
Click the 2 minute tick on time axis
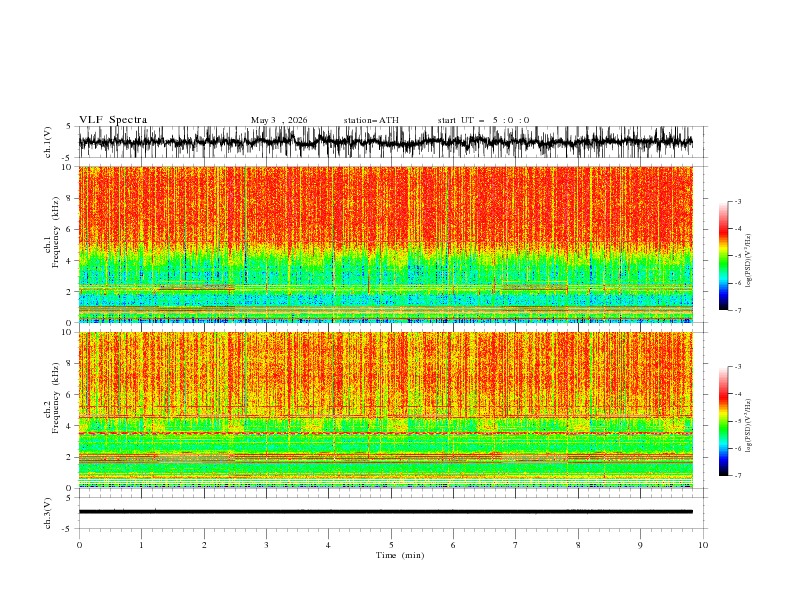pos(204,545)
